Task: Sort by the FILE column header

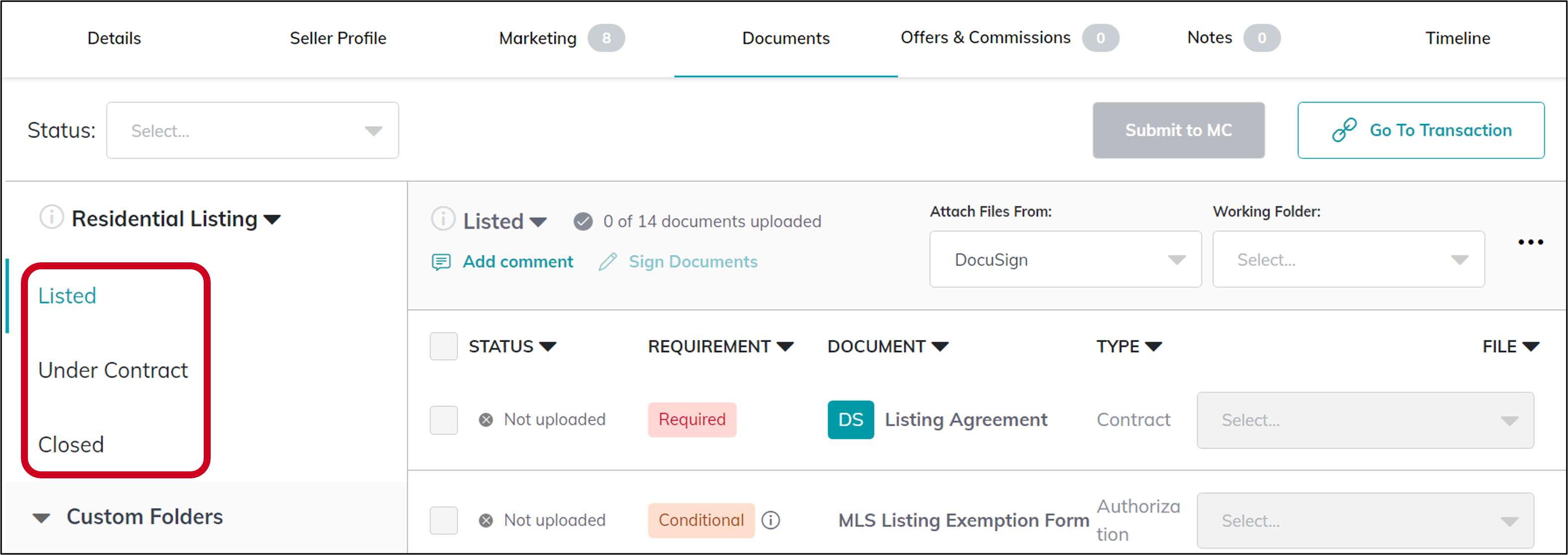Action: click(1511, 346)
